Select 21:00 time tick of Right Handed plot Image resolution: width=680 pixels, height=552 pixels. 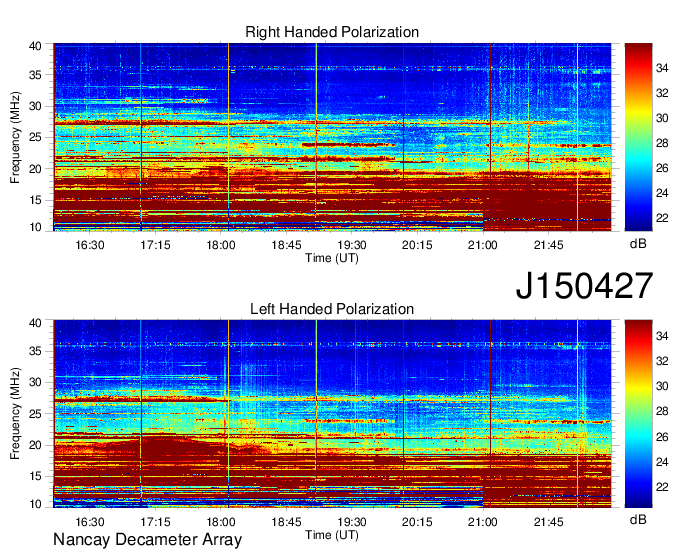(483, 245)
